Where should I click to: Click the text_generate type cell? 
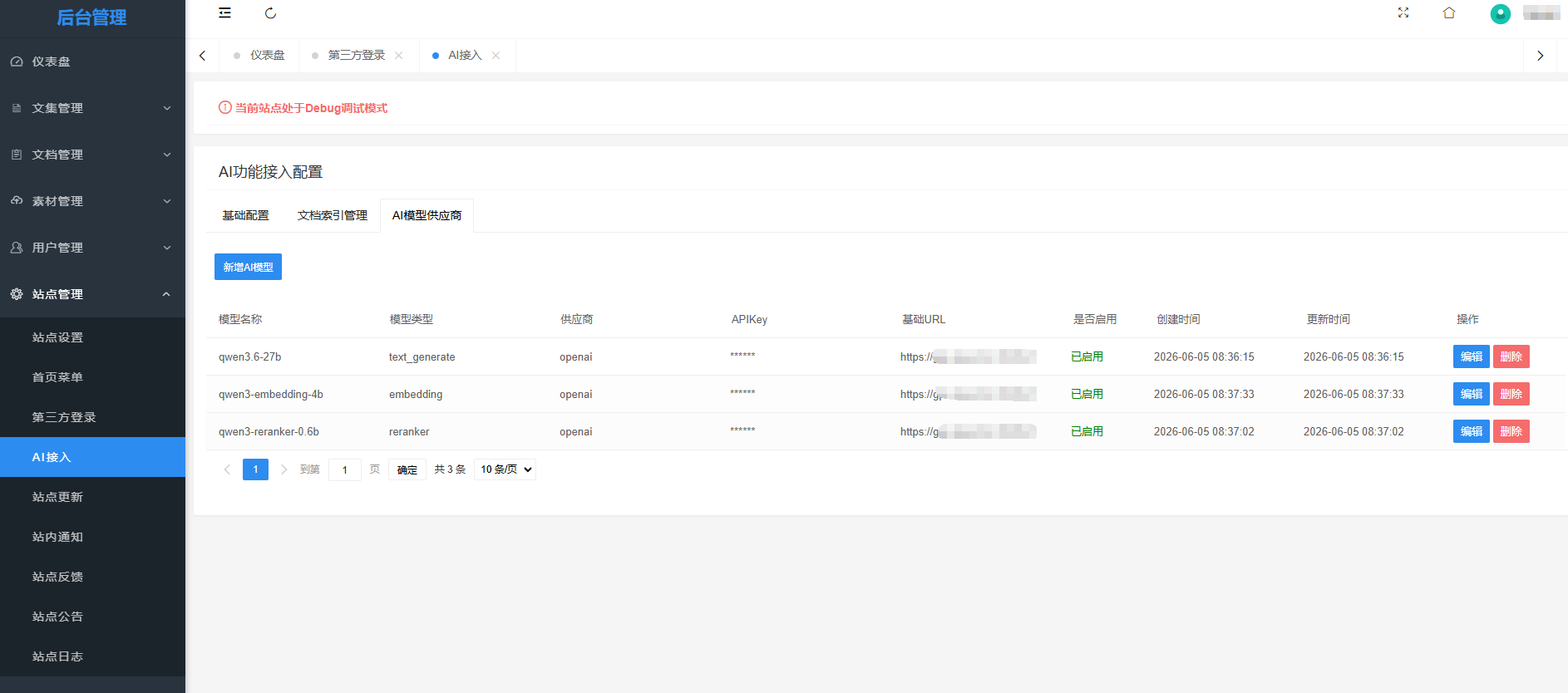(x=422, y=356)
